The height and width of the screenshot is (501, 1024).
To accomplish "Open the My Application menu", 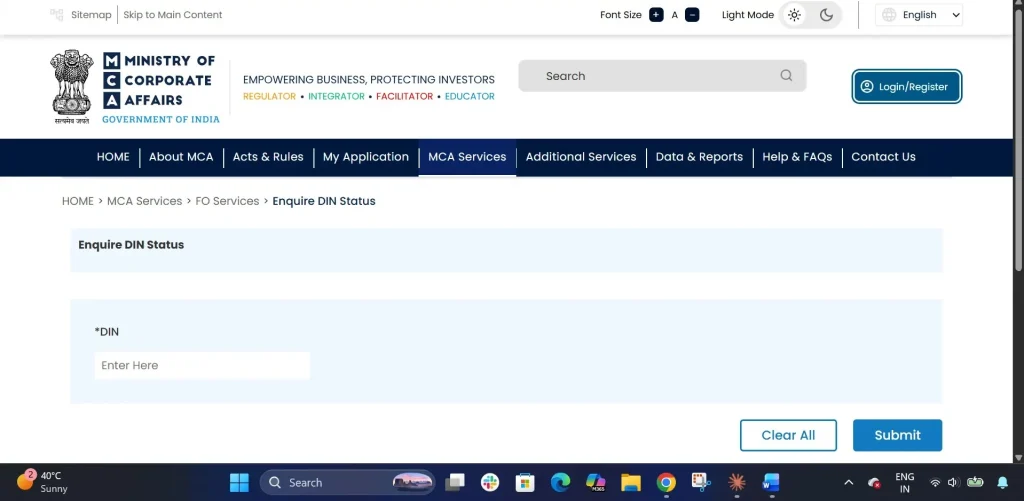I will [366, 157].
